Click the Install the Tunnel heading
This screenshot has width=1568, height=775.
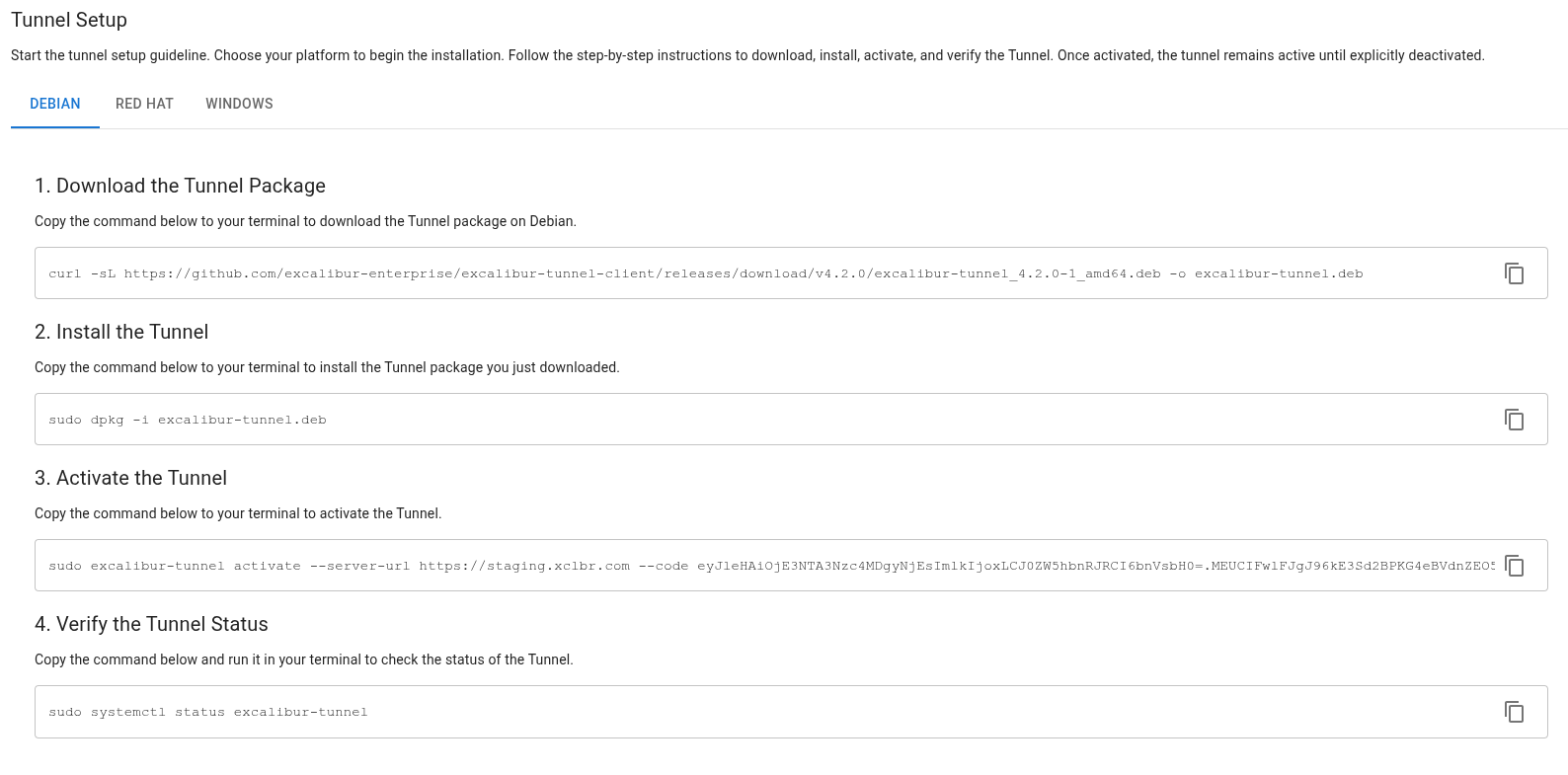click(x=121, y=332)
